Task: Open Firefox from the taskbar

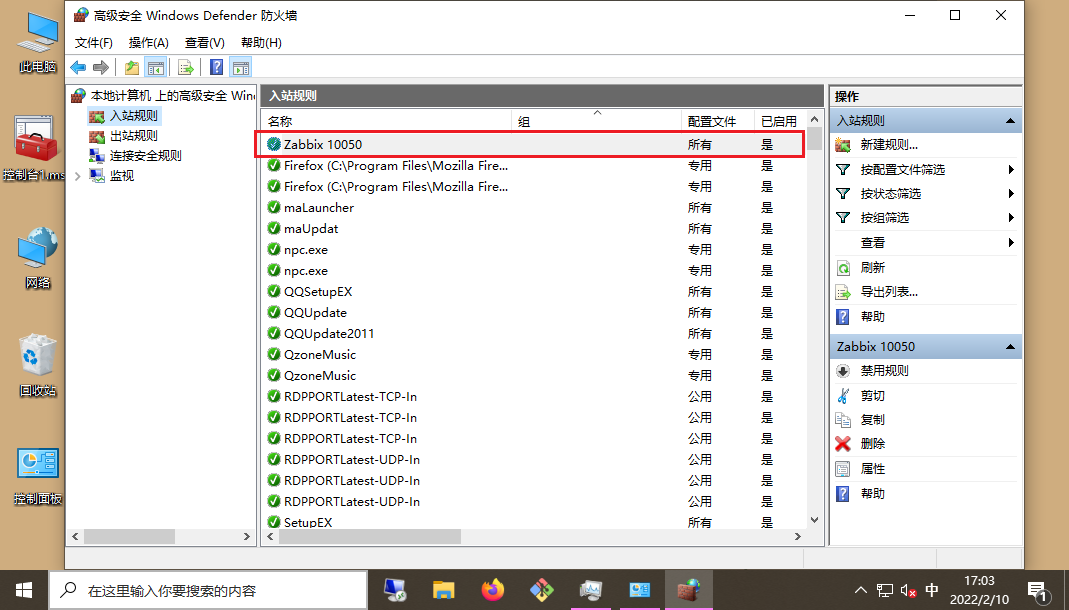Action: coord(492,590)
